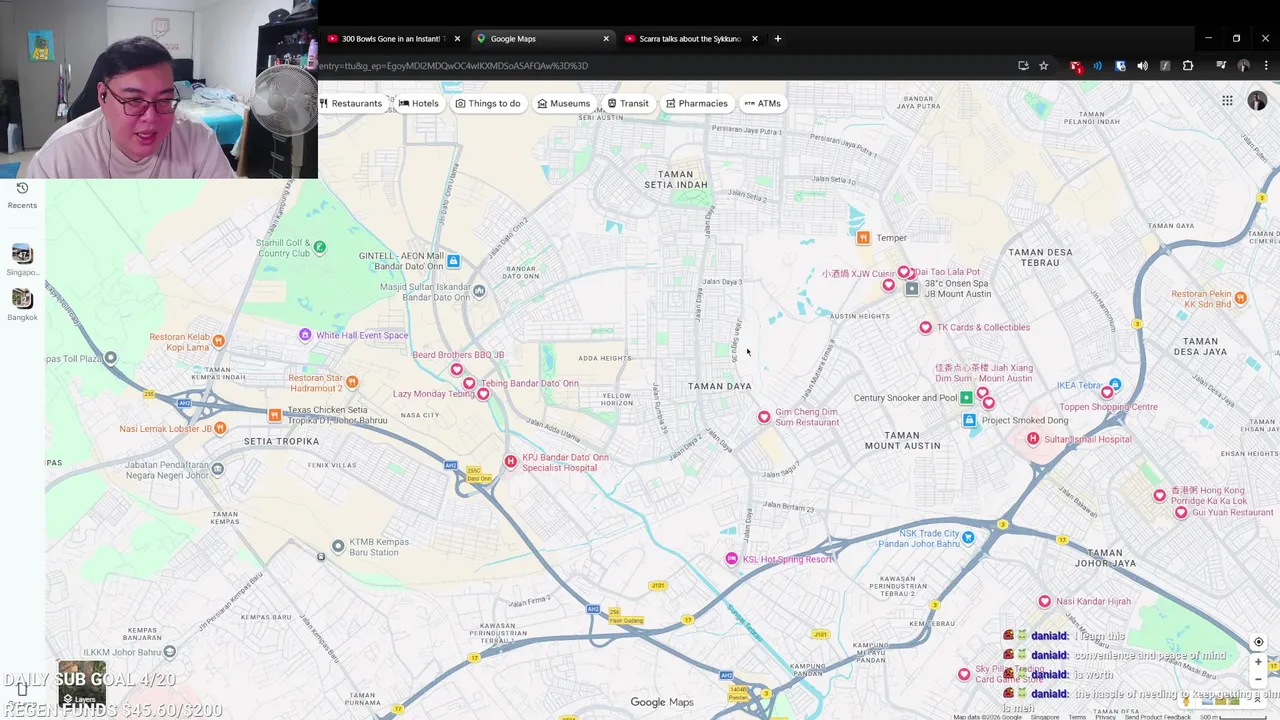The image size is (1280, 720).
Task: Click the KPJ Bandar Dato' Onn hospital pin
Action: pos(510,461)
